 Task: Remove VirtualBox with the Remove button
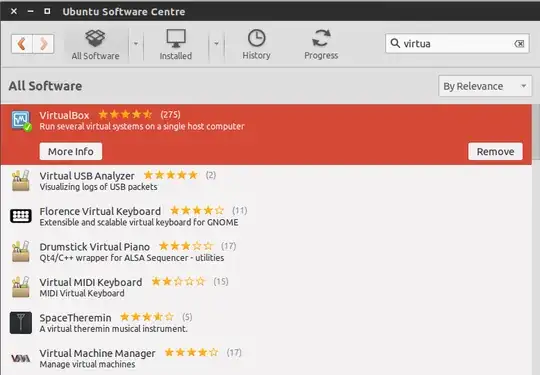(495, 152)
